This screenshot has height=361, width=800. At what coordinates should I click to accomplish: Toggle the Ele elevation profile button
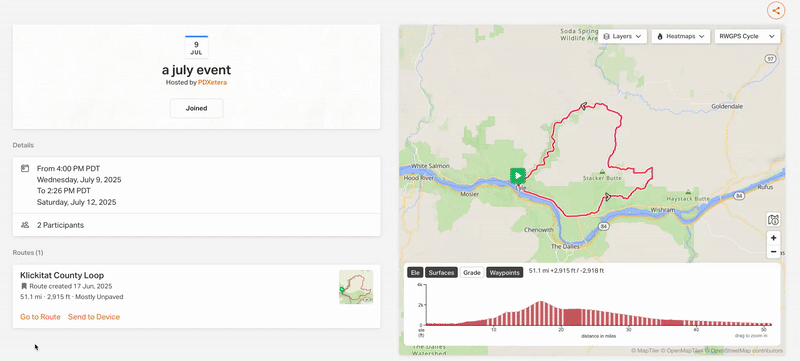[415, 273]
